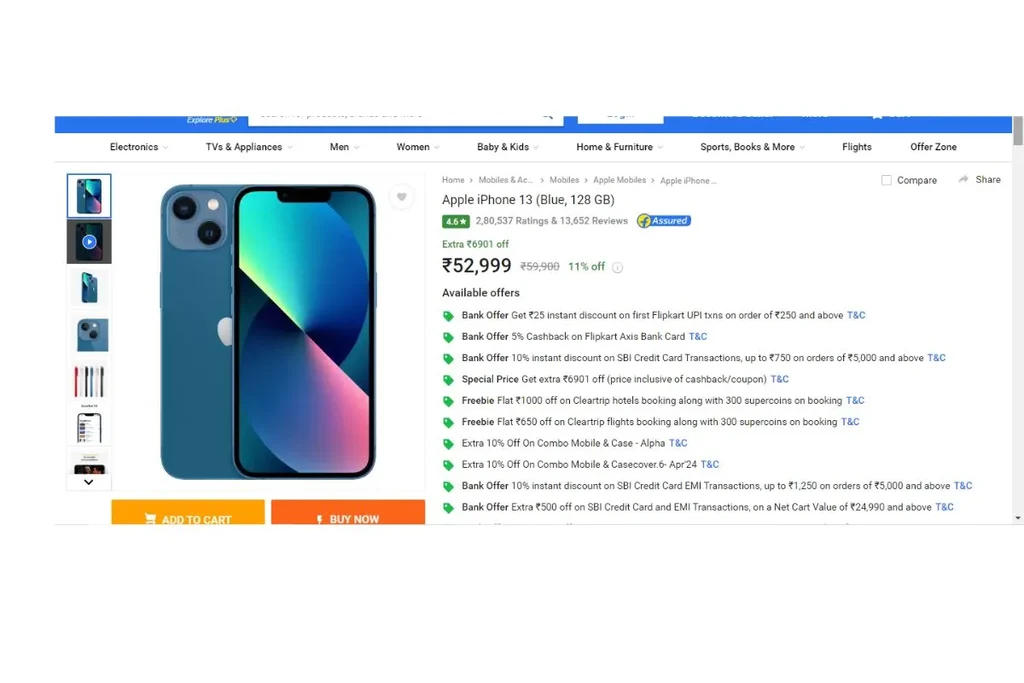Go to the Flights menu item
This screenshot has width=1024, height=683.
tap(856, 147)
